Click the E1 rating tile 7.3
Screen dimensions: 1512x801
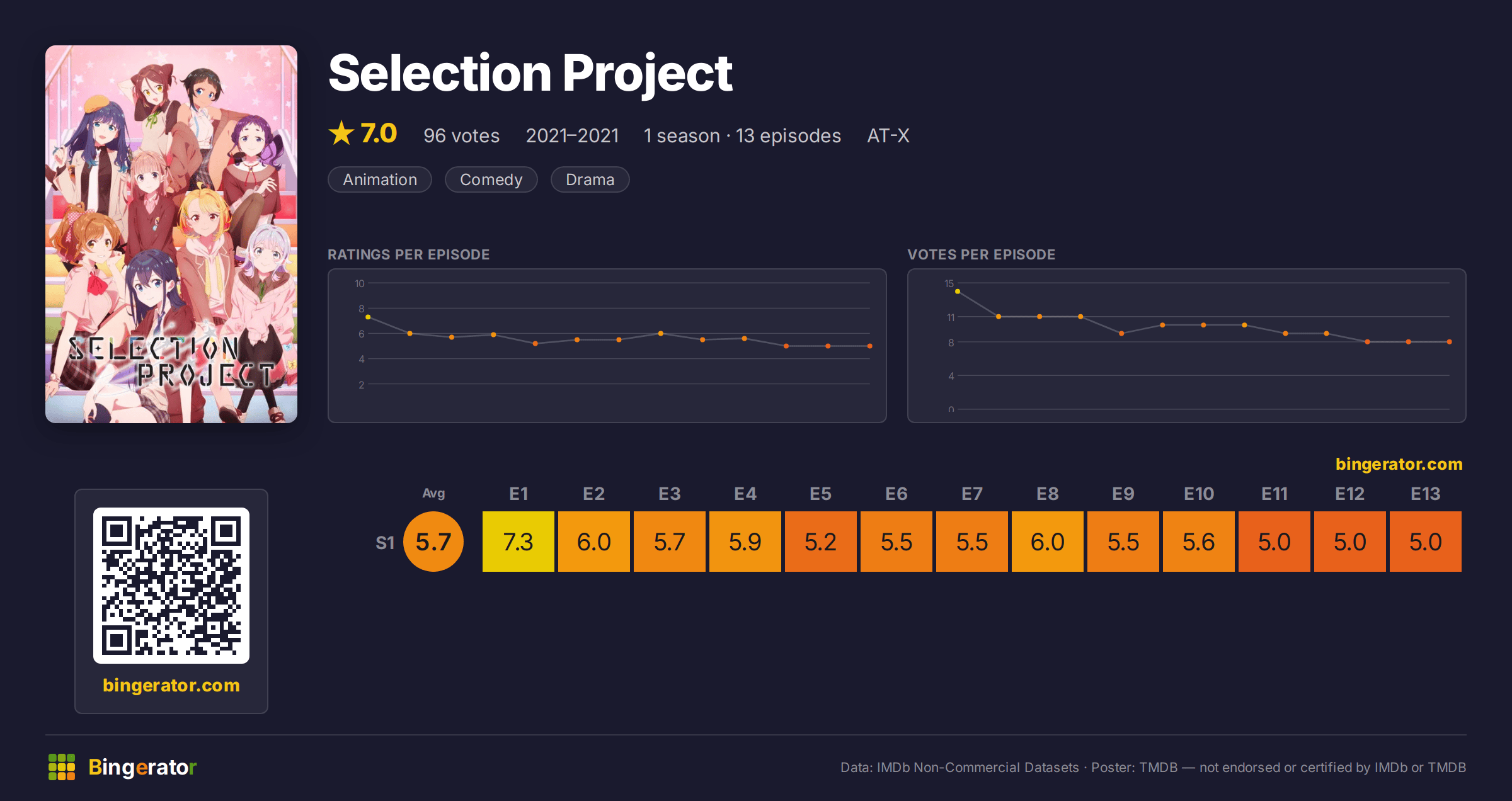pyautogui.click(x=518, y=542)
